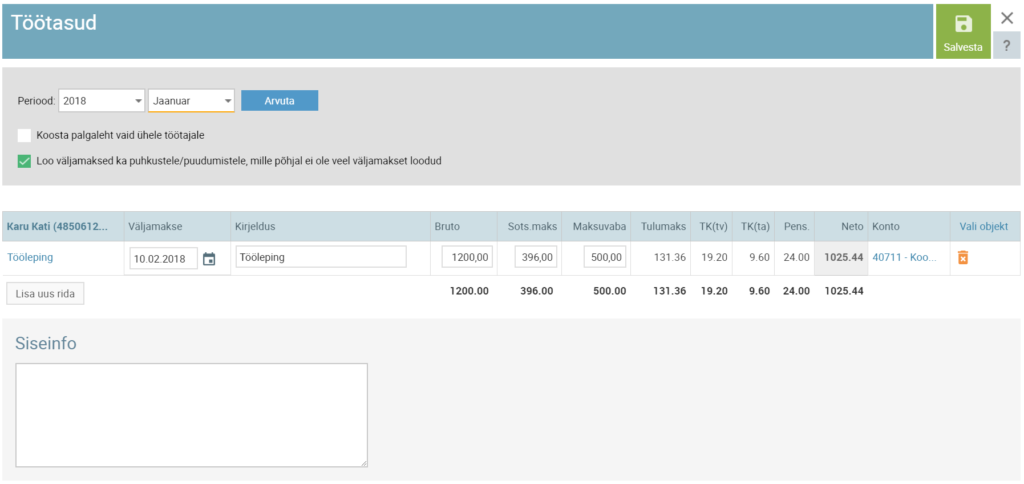Image resolution: width=1024 pixels, height=484 pixels.
Task: Click the 40711 account link
Action: pos(905,258)
